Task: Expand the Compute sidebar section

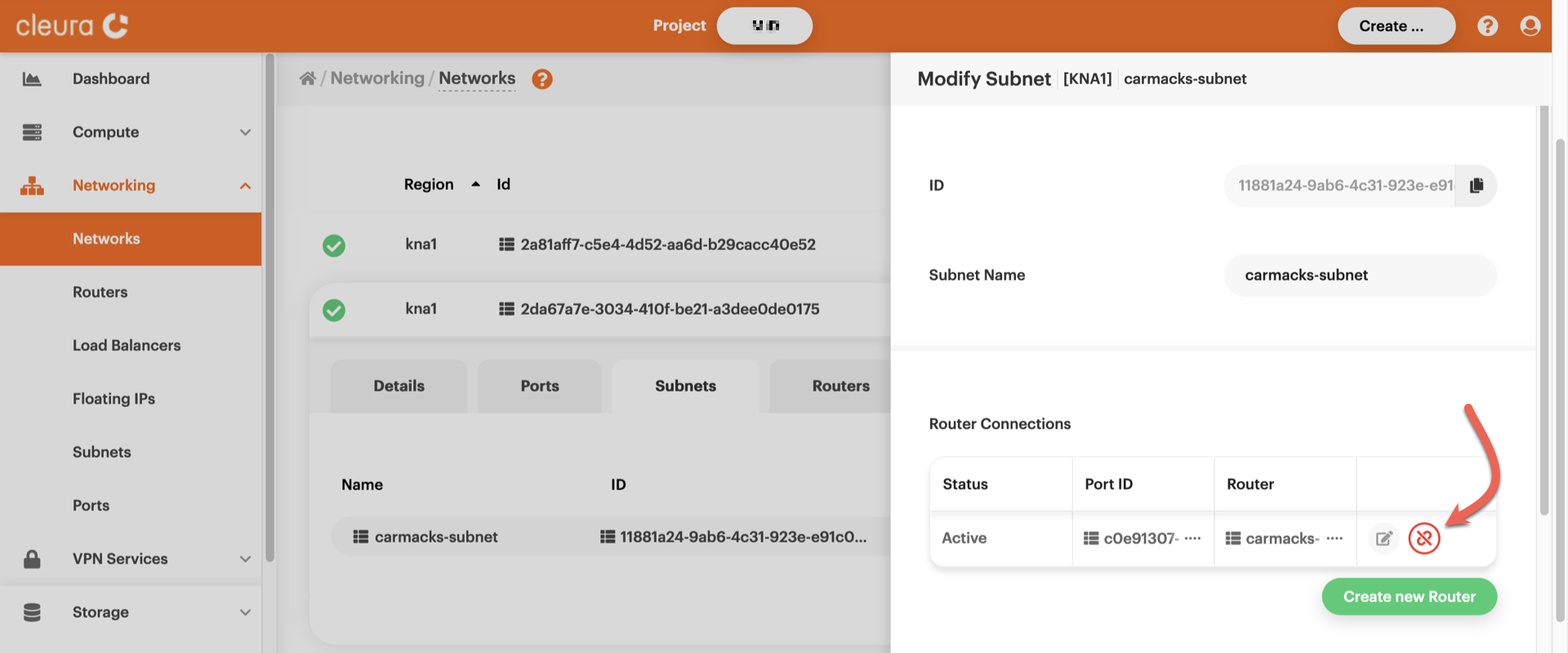Action: click(x=244, y=132)
